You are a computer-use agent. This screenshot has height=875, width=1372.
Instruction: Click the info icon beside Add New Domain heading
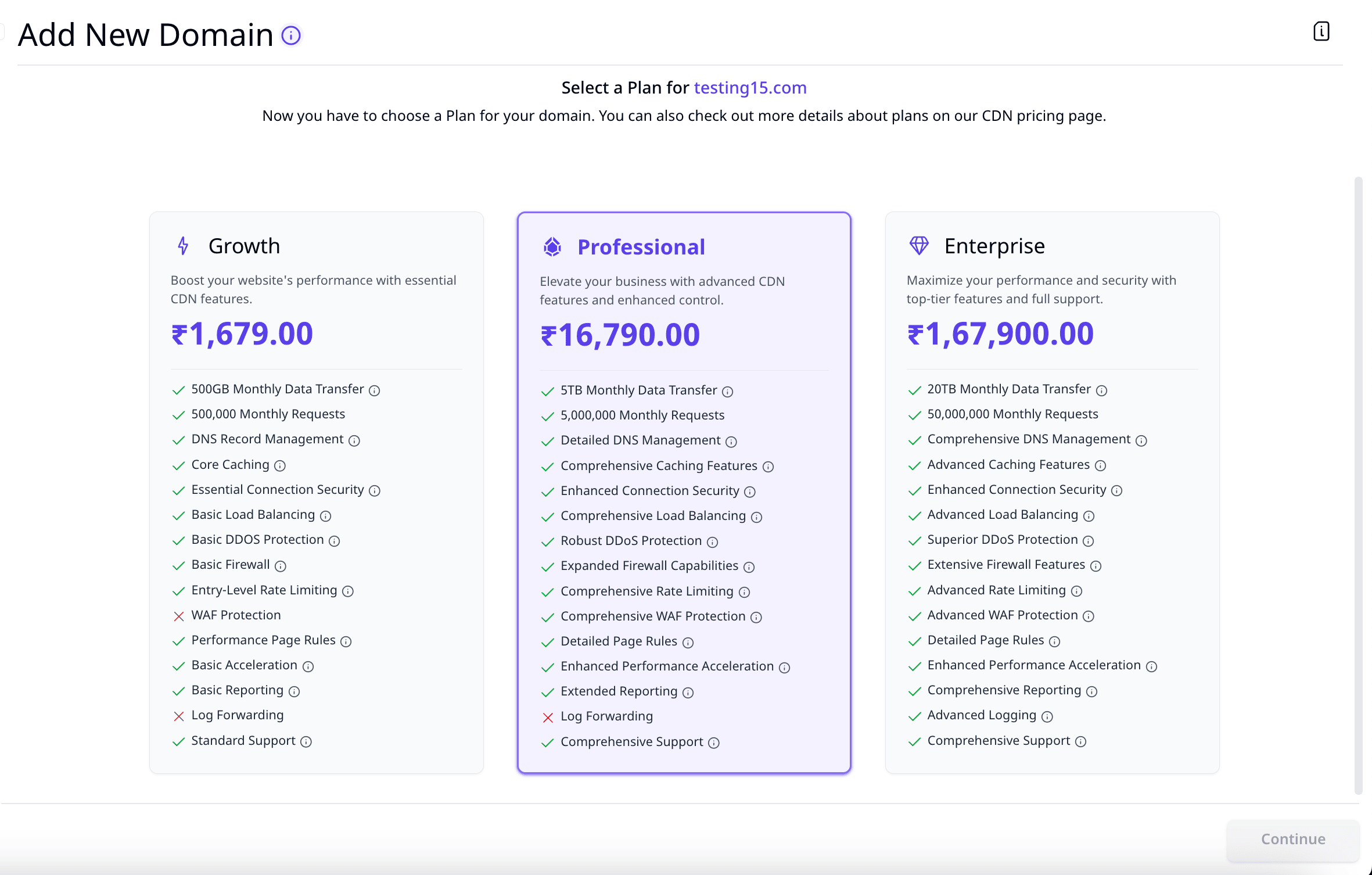click(292, 35)
